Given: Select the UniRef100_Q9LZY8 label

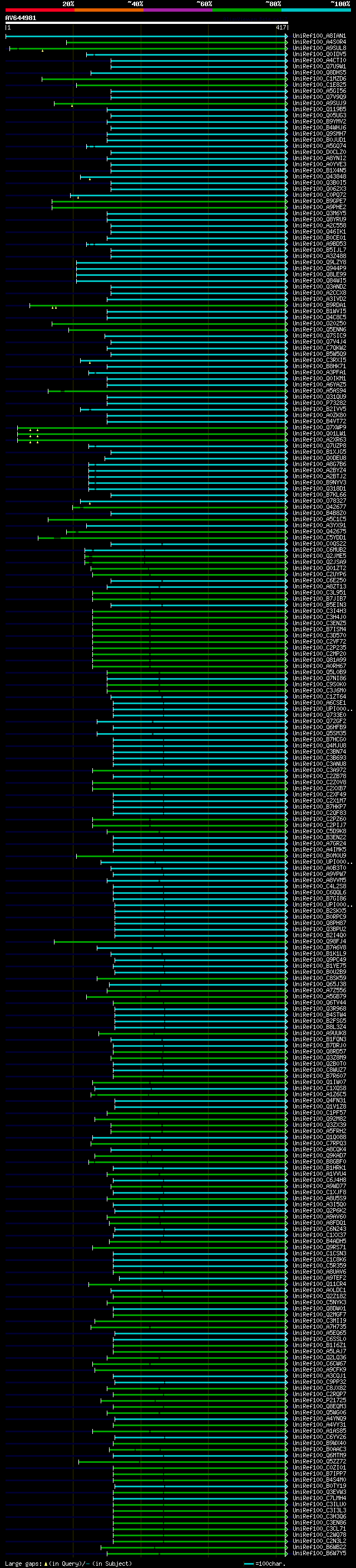Looking at the screenshot, I should pyautogui.click(x=319, y=263).
